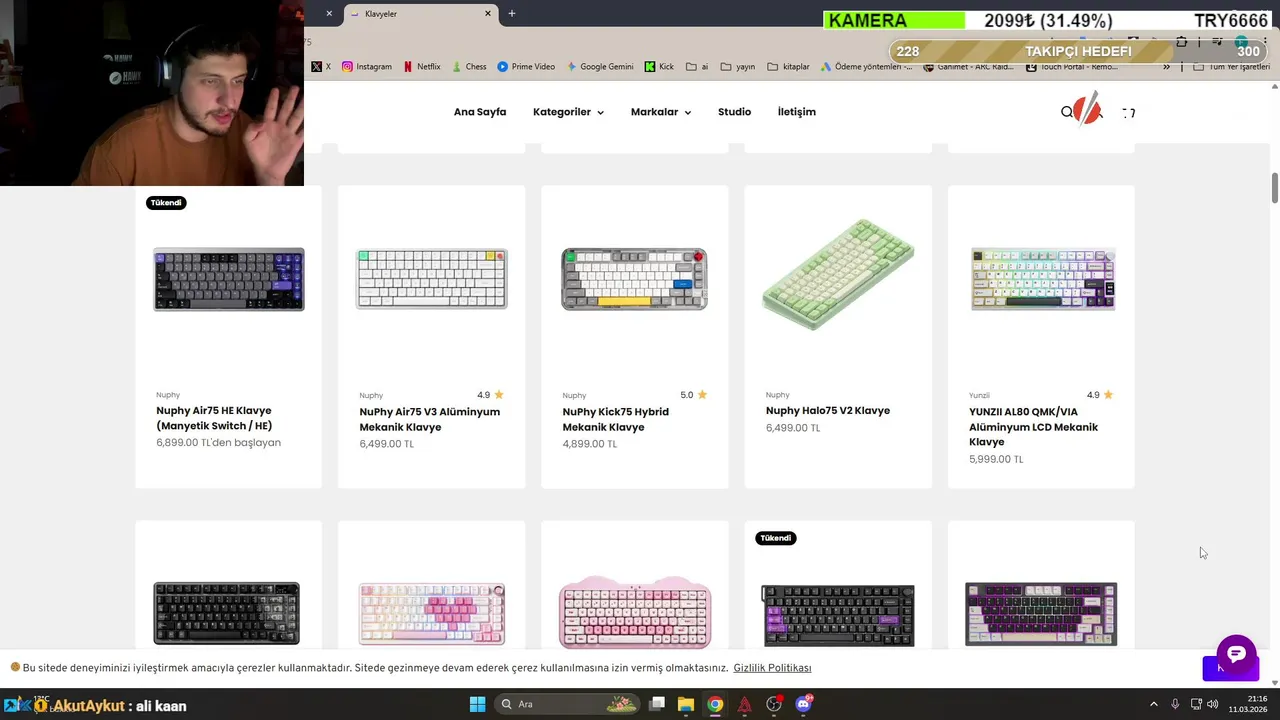Go to Ana Sayfa
Screen dimensions: 1280x720
coord(480,112)
